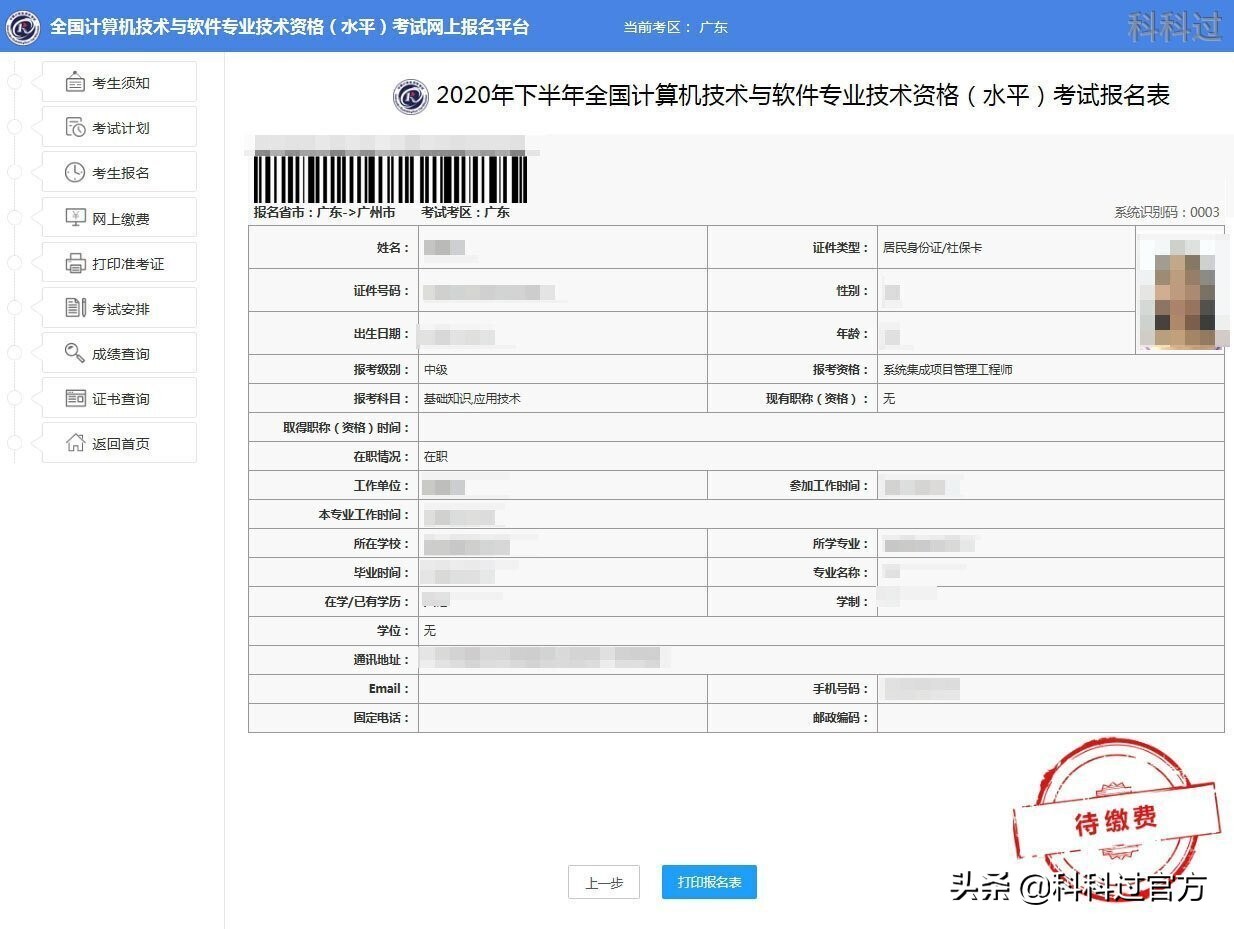Open the 考试安排 exam arrangement page
The image size is (1234, 929).
pyautogui.click(x=117, y=307)
